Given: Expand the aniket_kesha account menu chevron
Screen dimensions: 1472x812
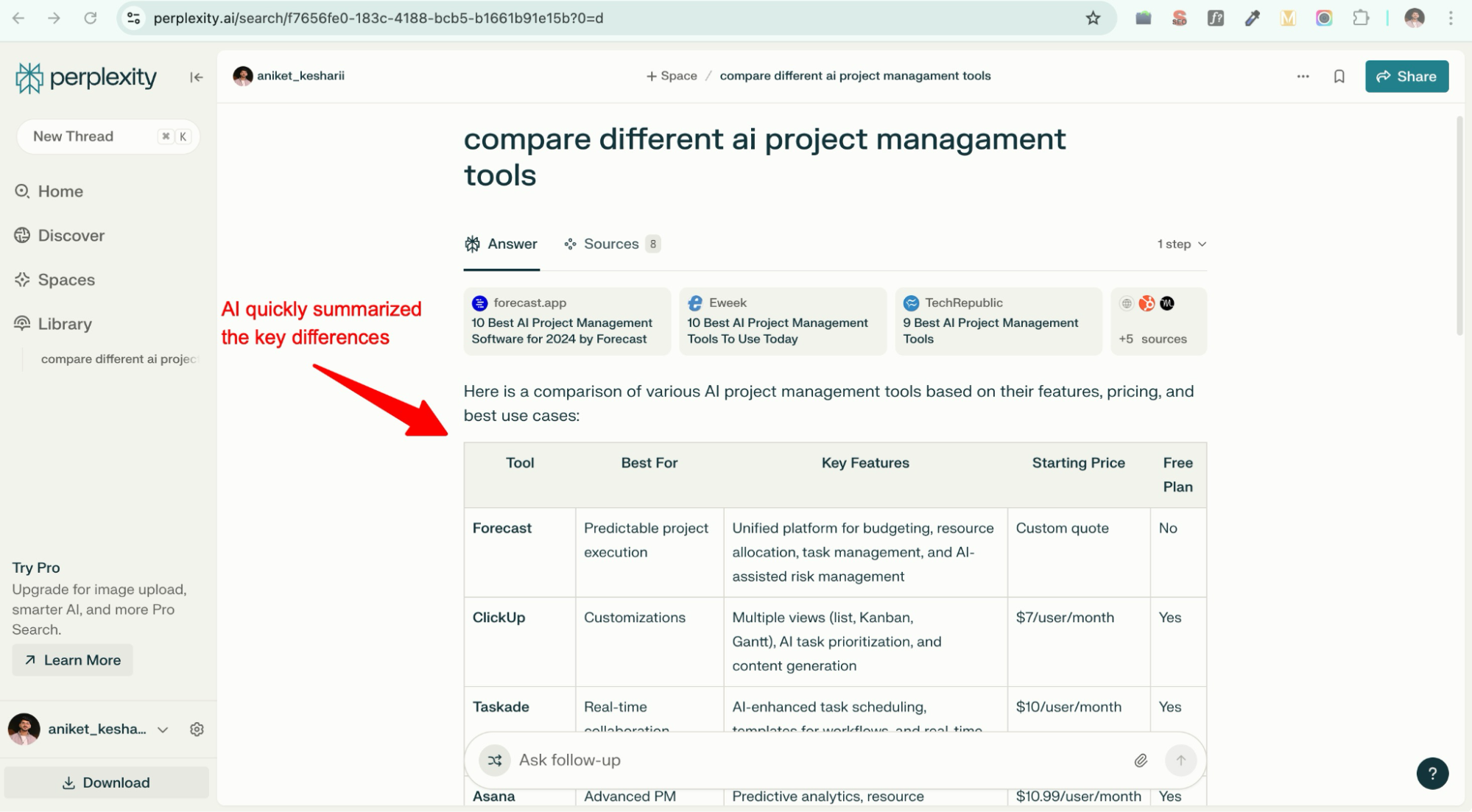Looking at the screenshot, I should [163, 730].
